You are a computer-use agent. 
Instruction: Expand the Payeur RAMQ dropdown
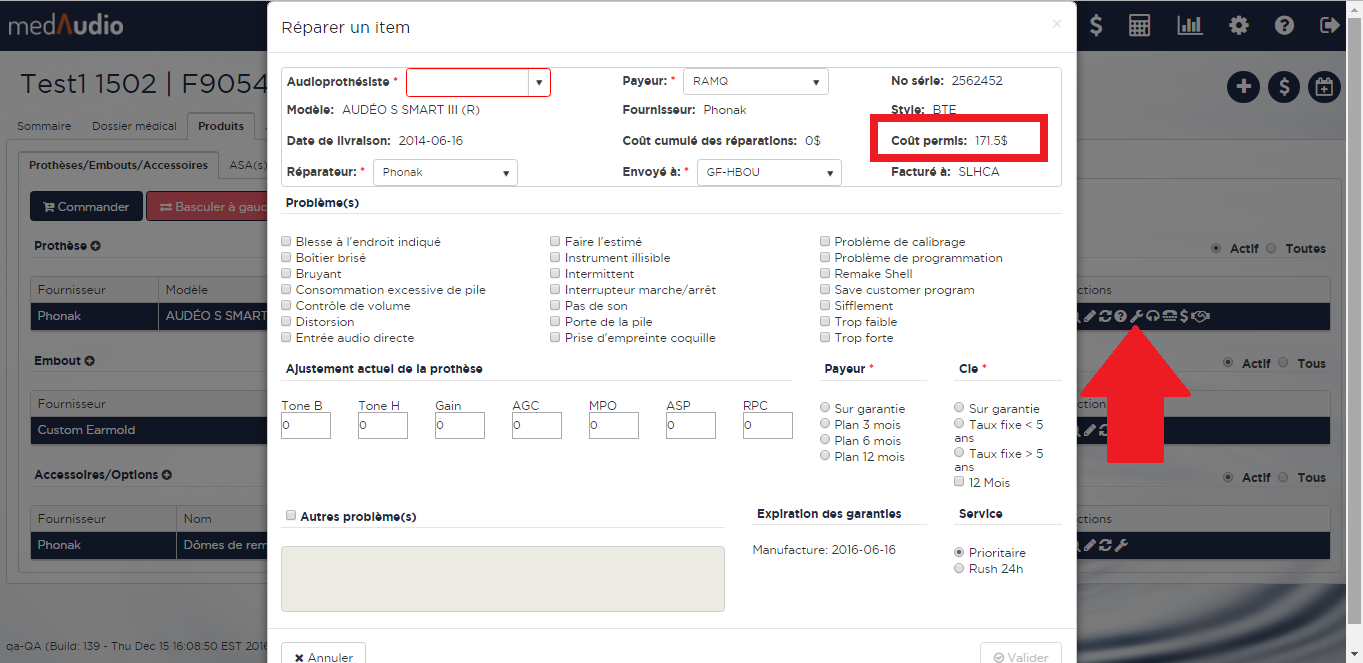click(755, 82)
